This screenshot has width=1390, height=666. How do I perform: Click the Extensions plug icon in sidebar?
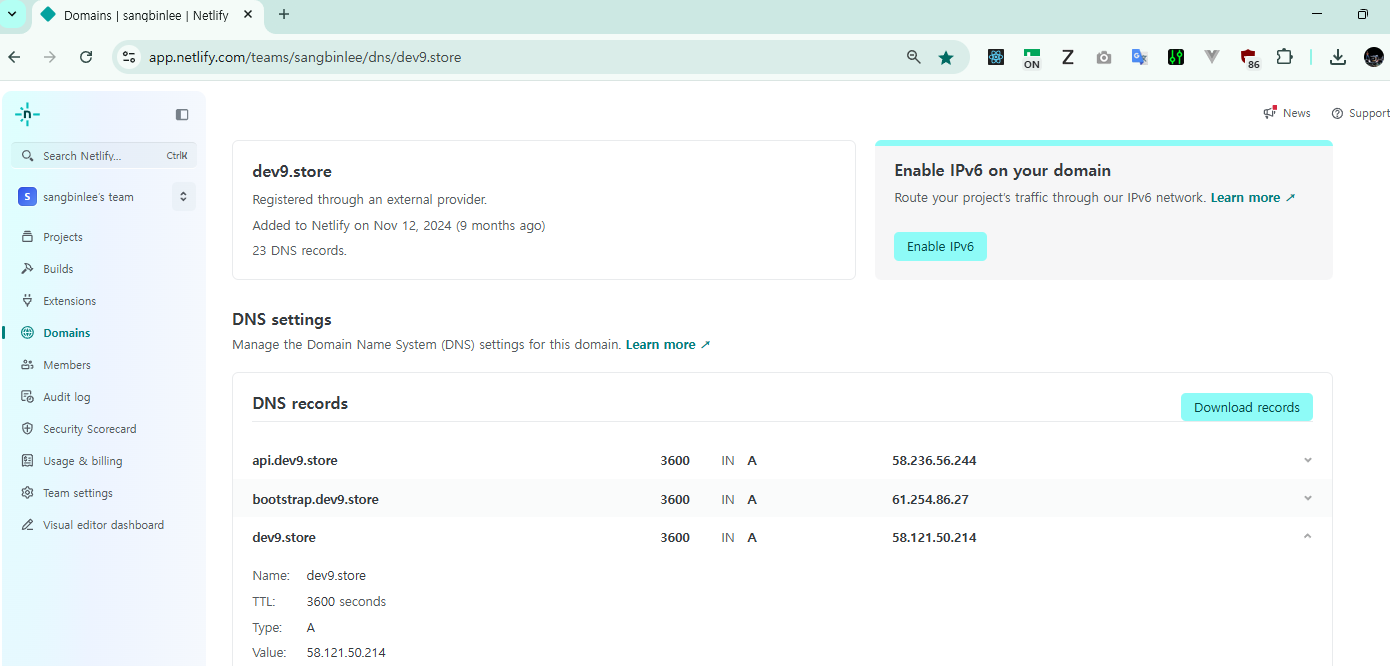coord(27,301)
